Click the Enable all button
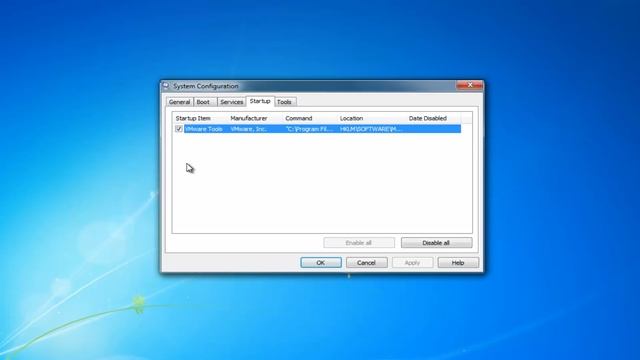This screenshot has width=640, height=360. [x=359, y=242]
